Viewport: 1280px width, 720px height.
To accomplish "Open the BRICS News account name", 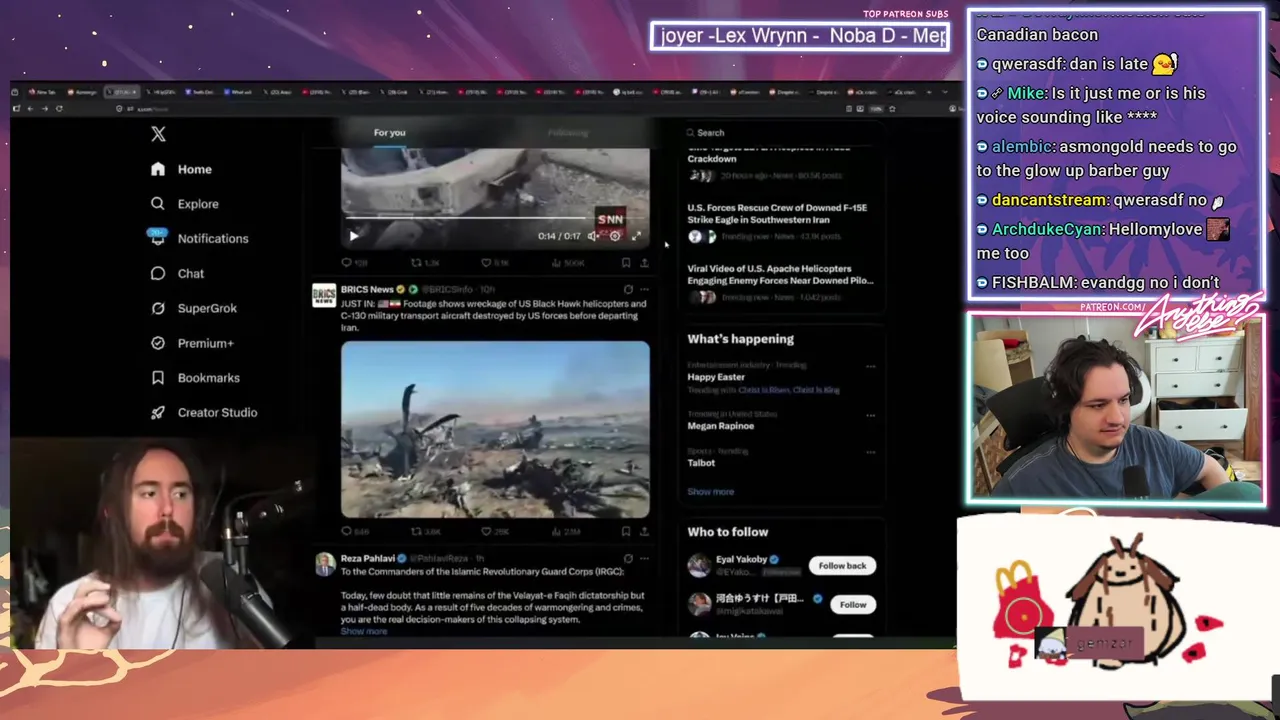I will pyautogui.click(x=367, y=290).
